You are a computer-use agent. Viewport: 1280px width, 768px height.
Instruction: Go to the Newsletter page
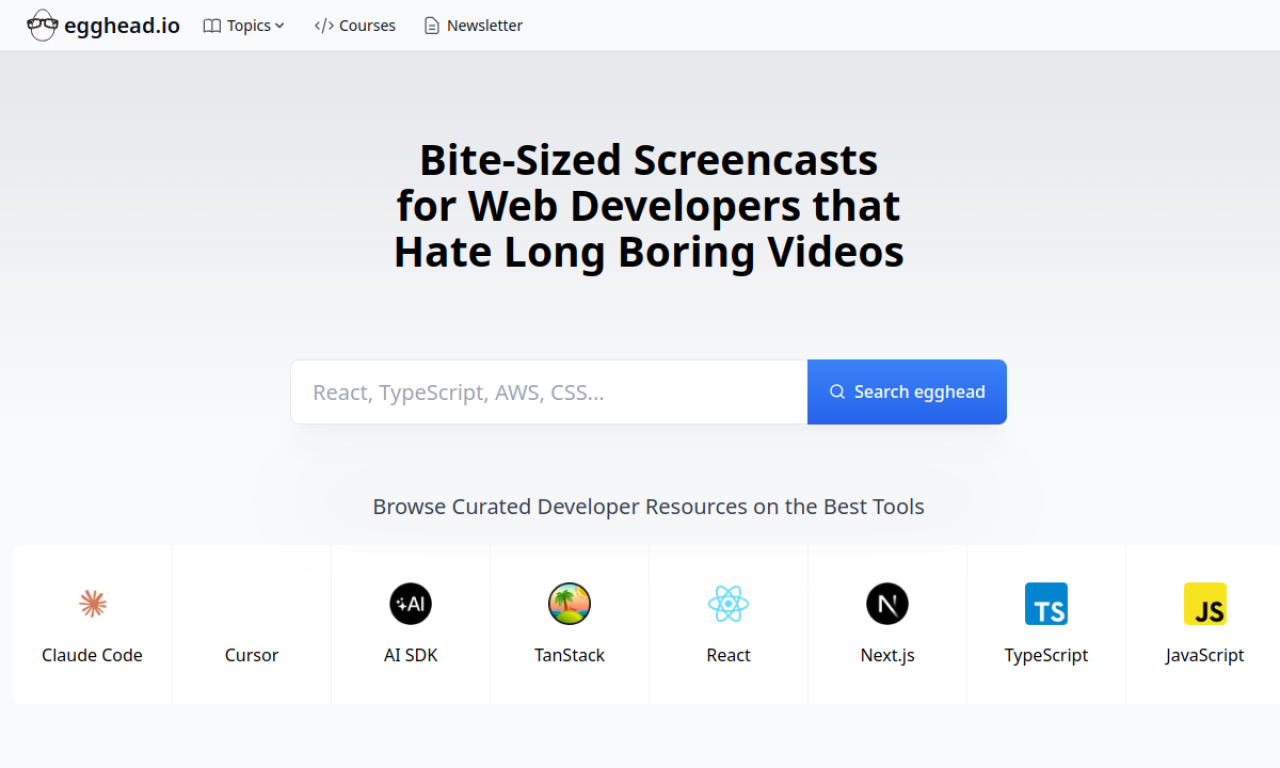click(x=473, y=26)
